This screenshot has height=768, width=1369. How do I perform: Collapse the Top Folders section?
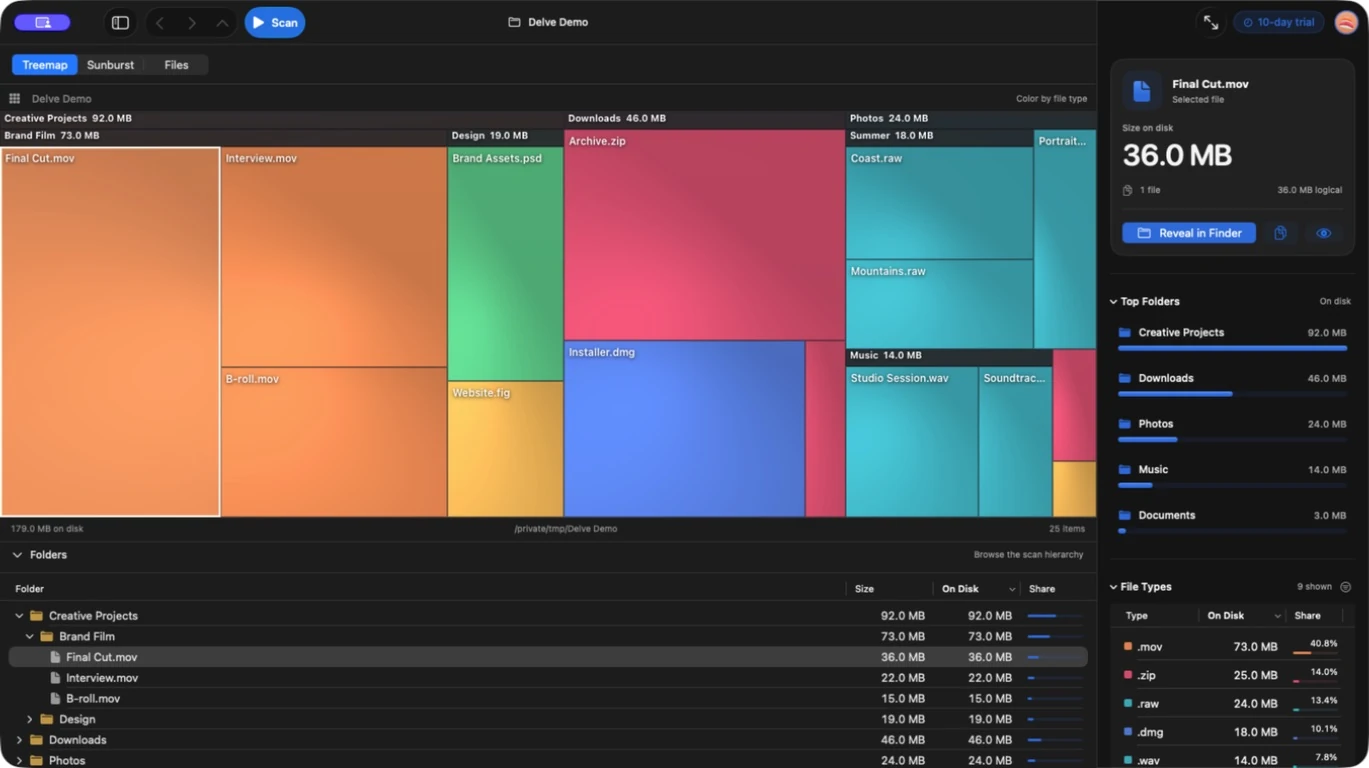(1113, 301)
